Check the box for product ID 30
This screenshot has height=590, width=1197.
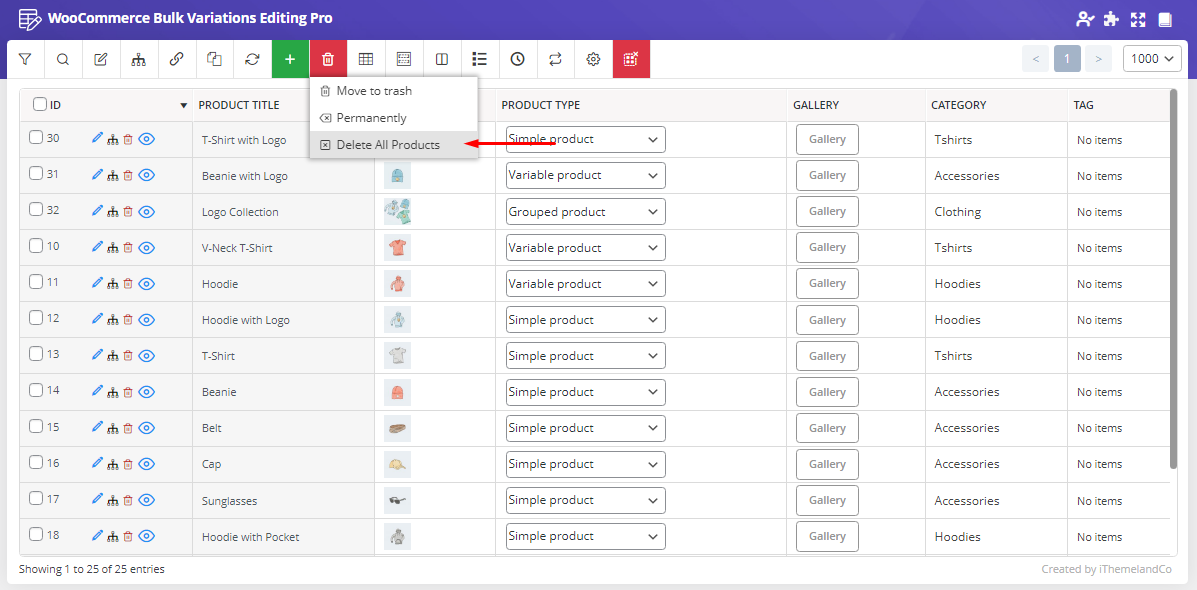click(x=36, y=138)
